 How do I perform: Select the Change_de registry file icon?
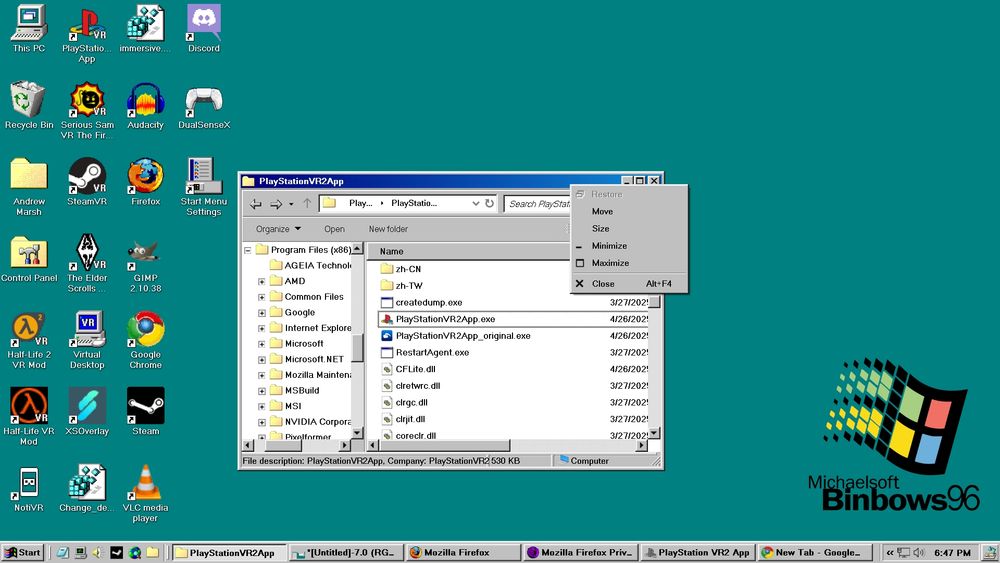[x=87, y=488]
